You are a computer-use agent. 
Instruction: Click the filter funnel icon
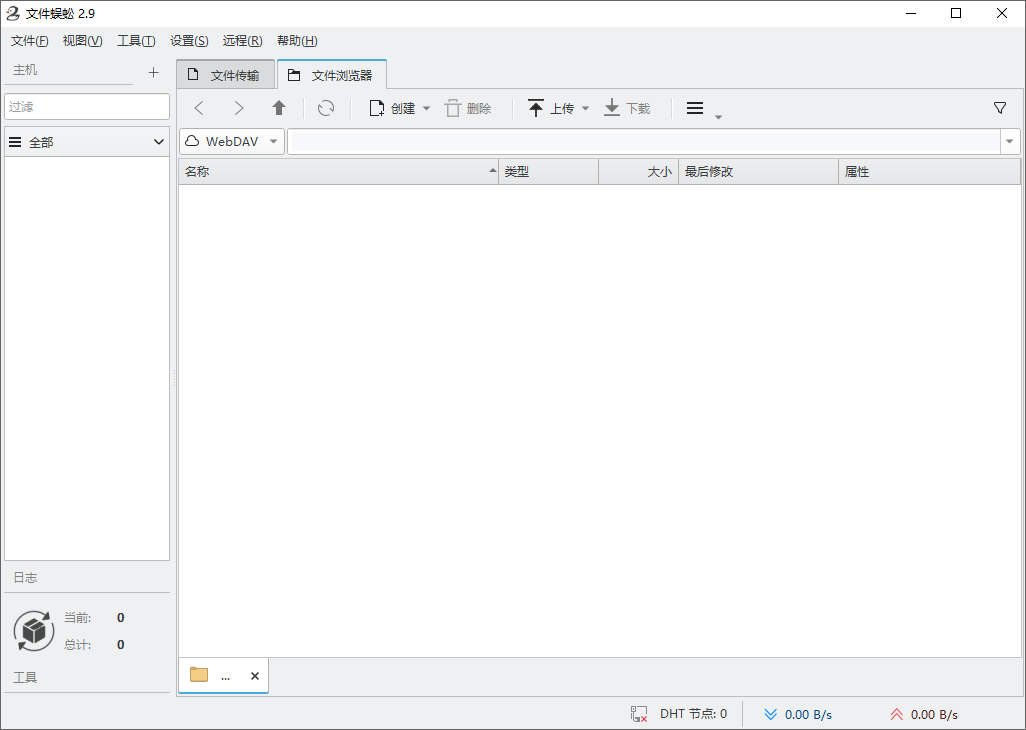click(x=1000, y=108)
